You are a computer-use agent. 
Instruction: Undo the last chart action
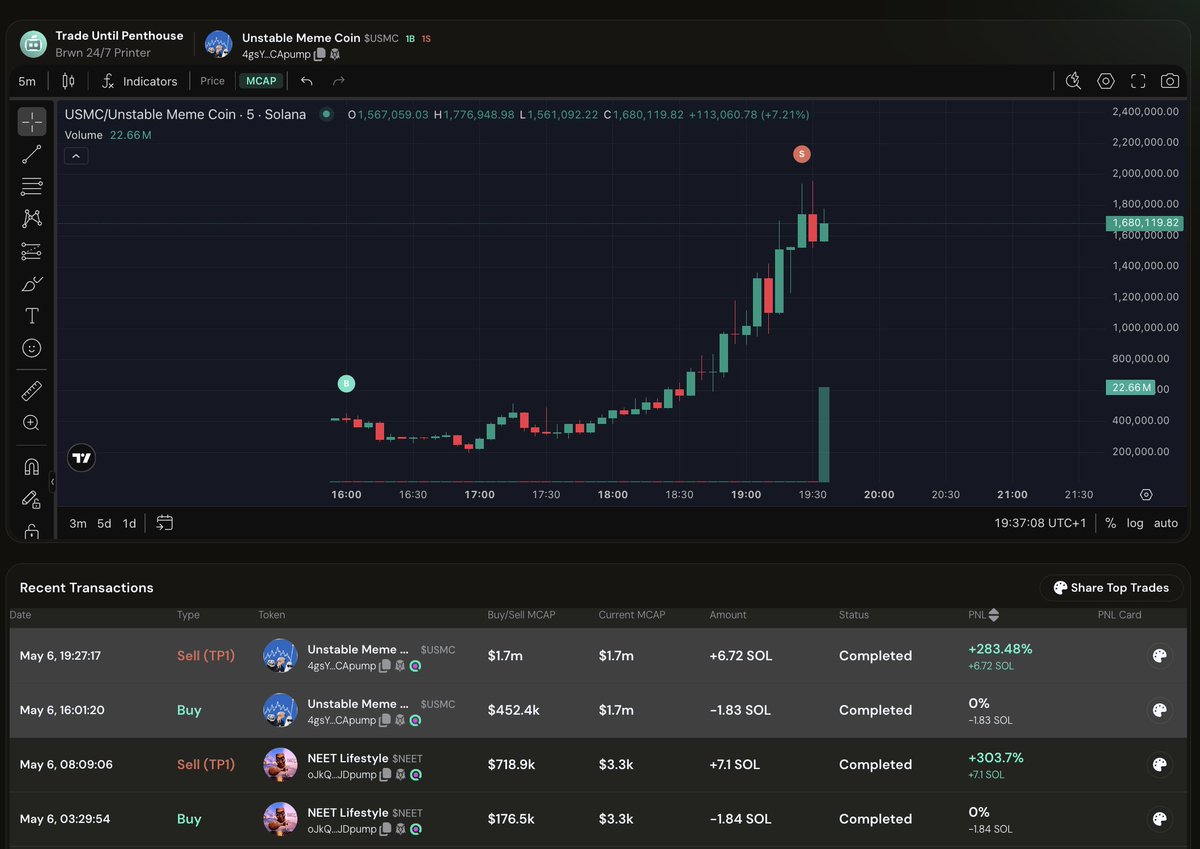307,81
